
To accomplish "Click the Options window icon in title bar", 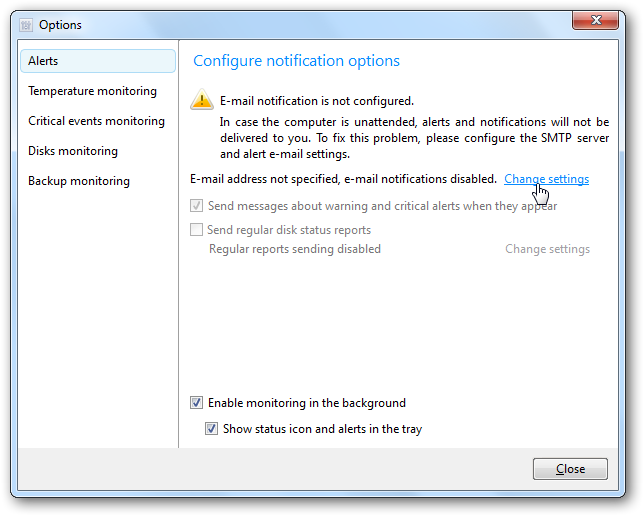I will tap(26, 25).
